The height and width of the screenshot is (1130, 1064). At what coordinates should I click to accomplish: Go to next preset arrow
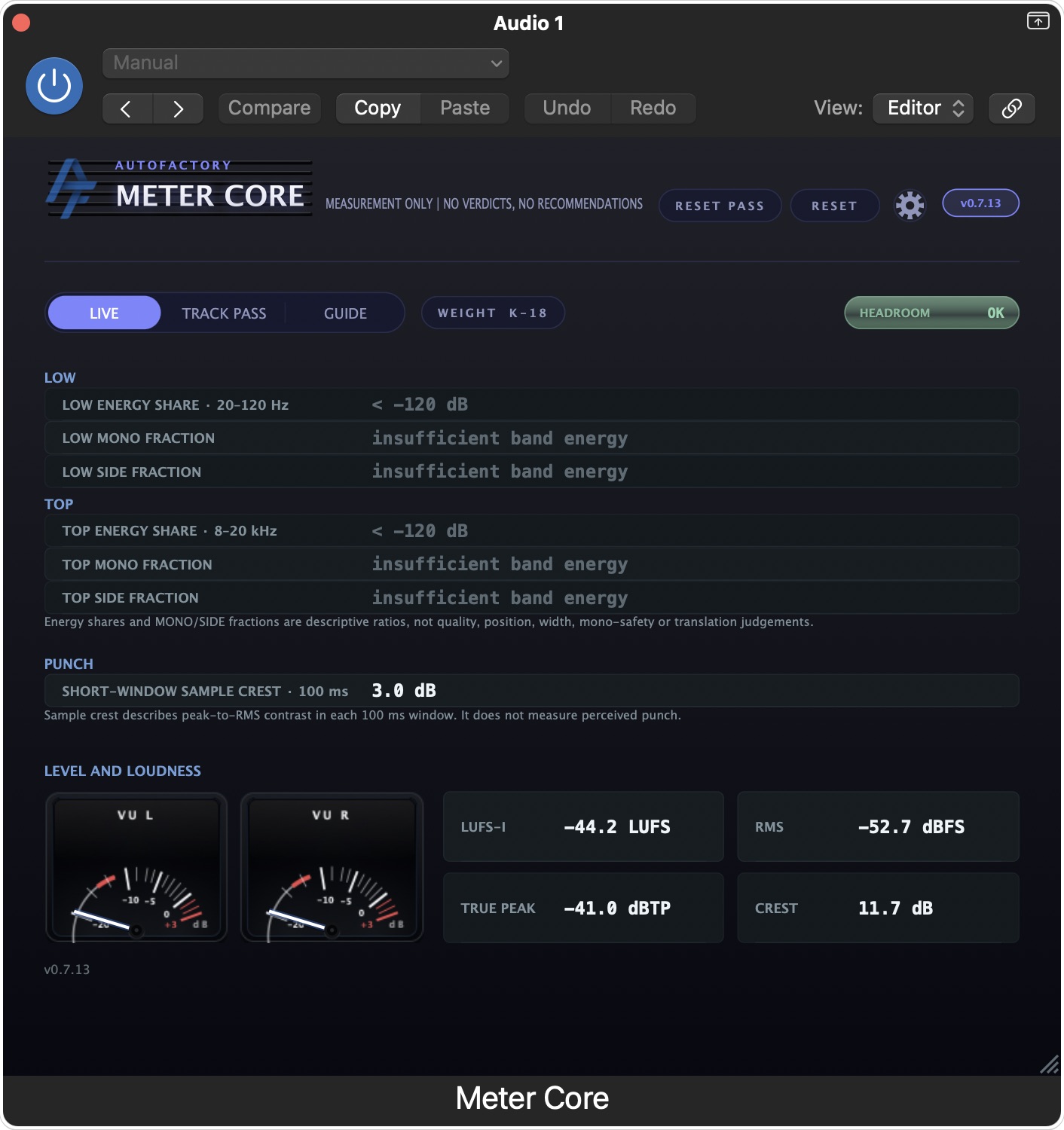[x=179, y=108]
